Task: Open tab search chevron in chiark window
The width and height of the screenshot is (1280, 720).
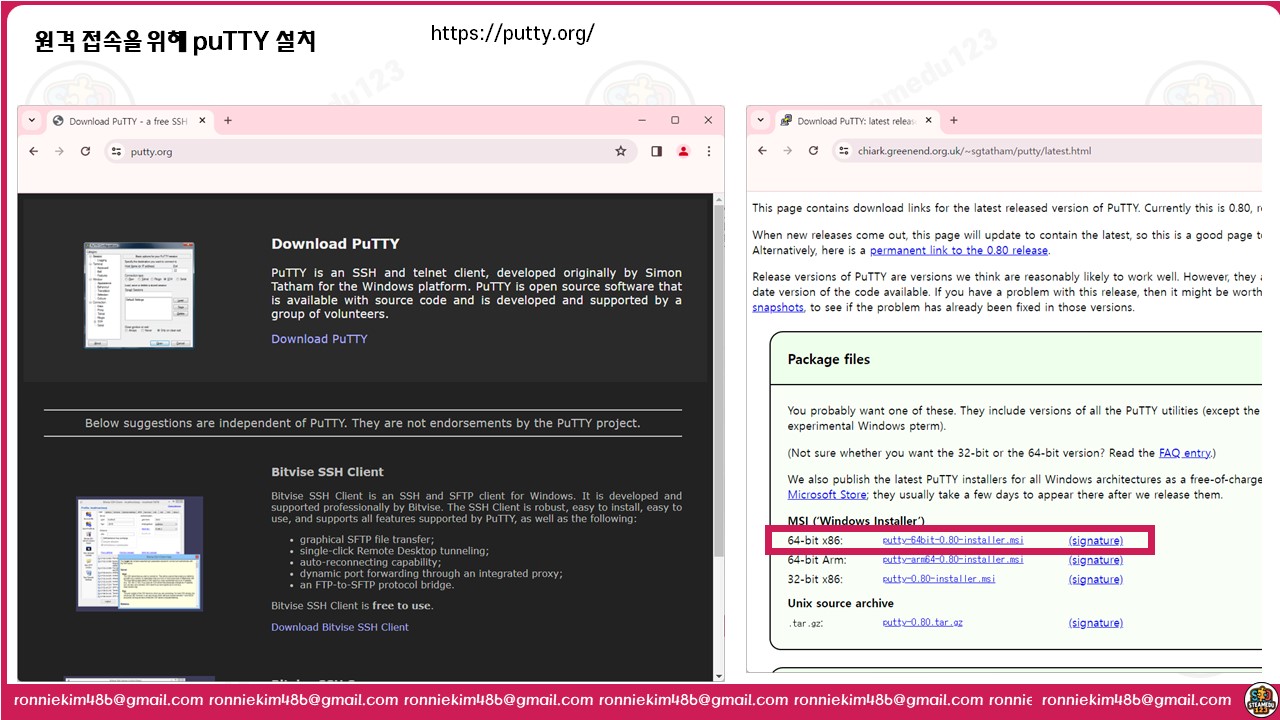Action: coord(760,120)
